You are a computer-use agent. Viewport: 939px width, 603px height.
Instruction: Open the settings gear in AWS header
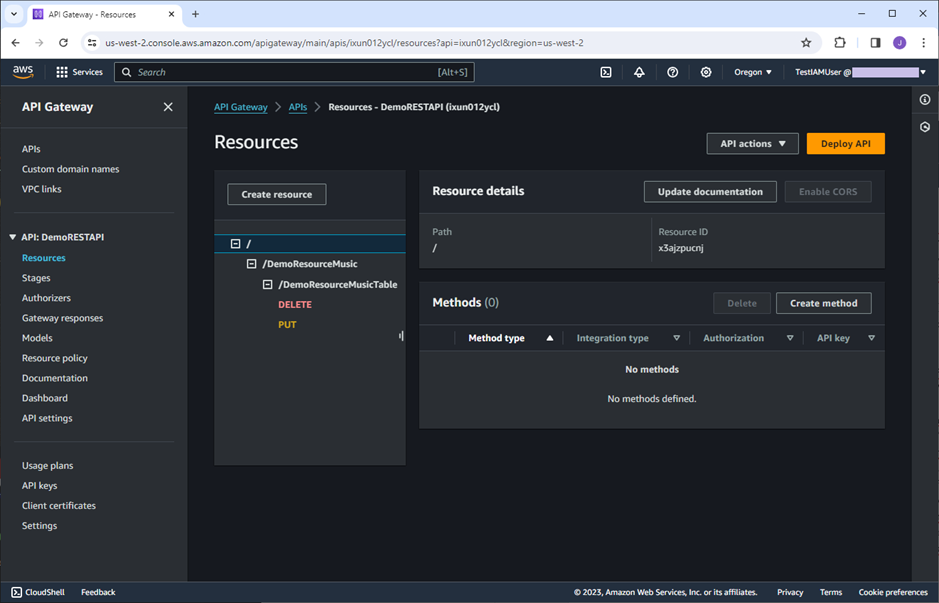[706, 72]
